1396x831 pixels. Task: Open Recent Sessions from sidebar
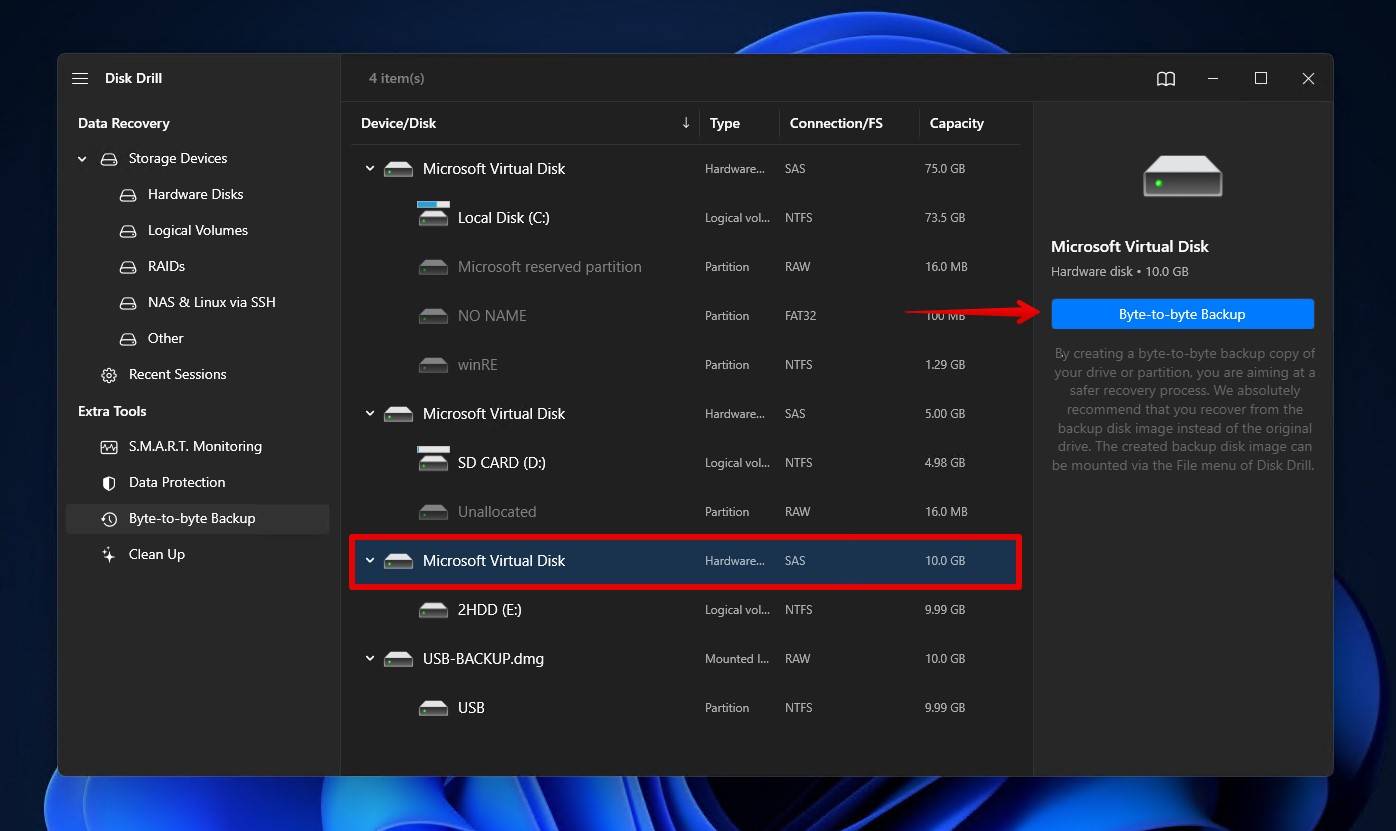pyautogui.click(x=177, y=374)
